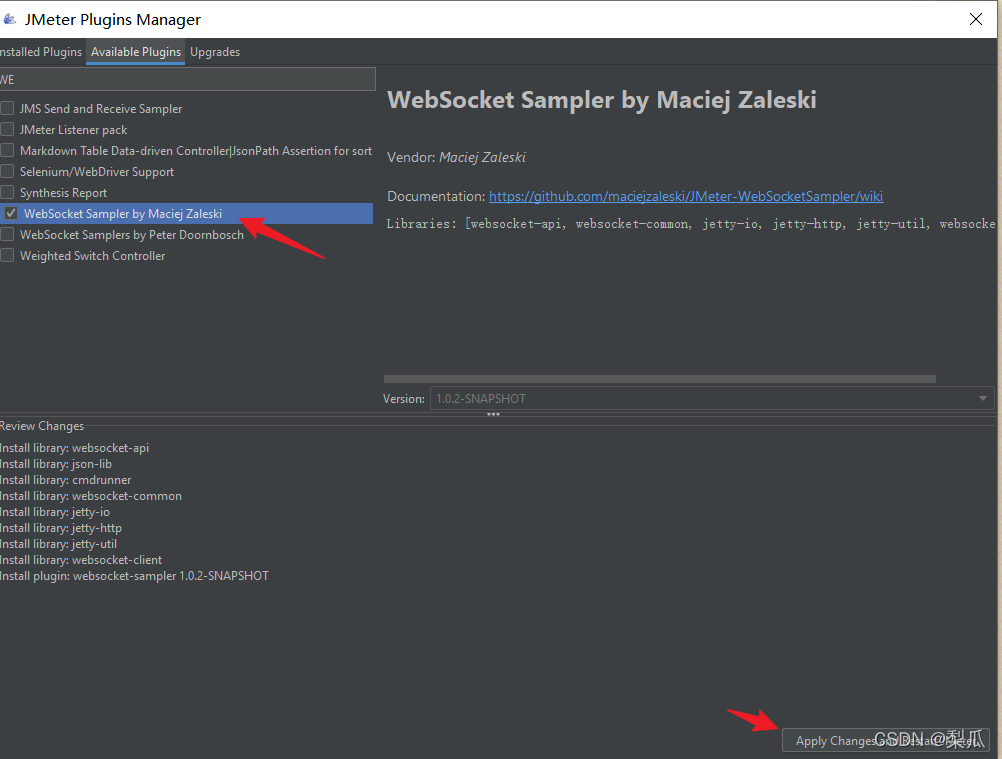This screenshot has height=759, width=1002.
Task: Check the JMS Send and Receive Sampler box
Action: click(8, 108)
